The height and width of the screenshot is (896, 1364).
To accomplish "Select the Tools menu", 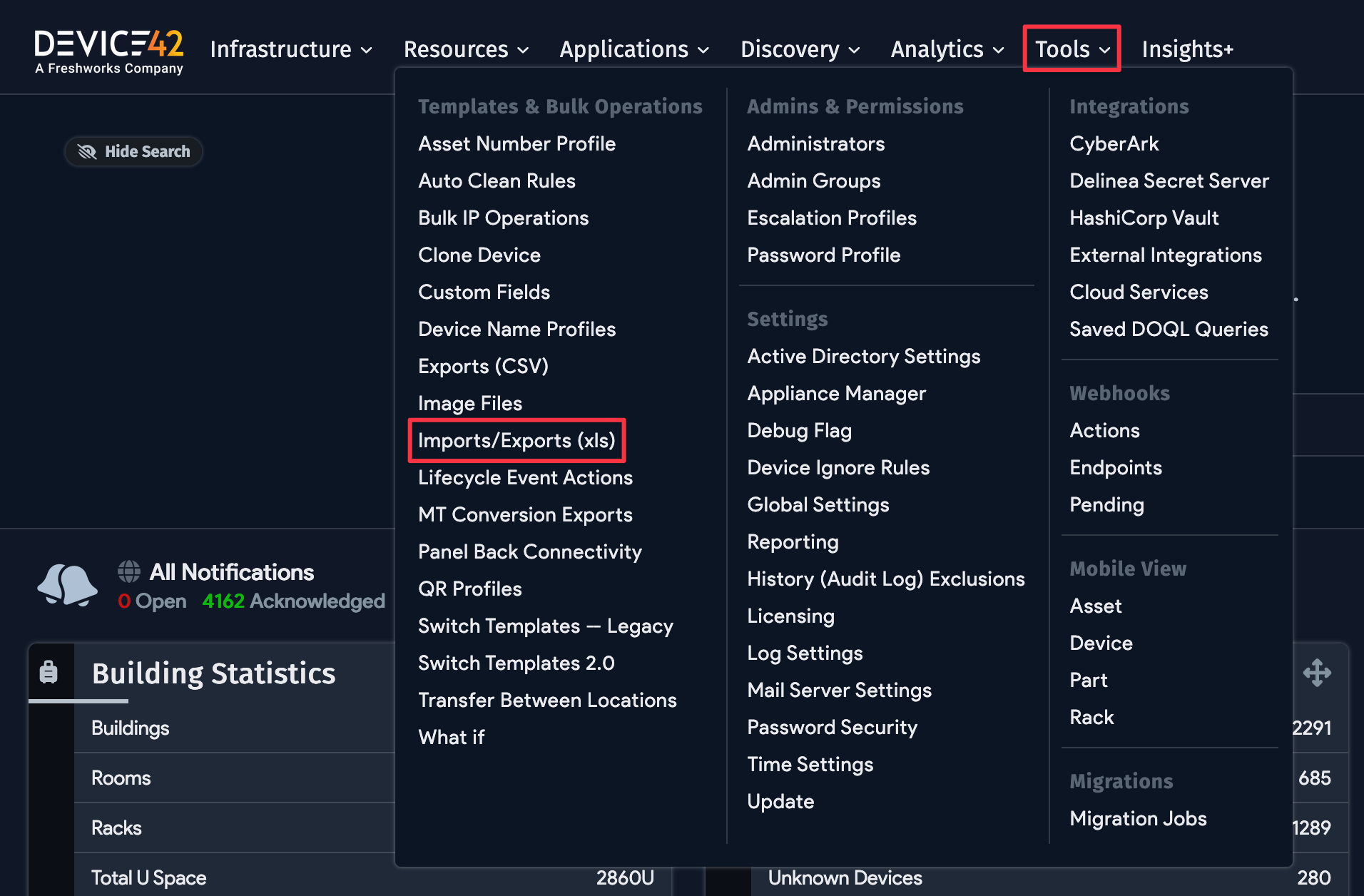I will click(1062, 49).
